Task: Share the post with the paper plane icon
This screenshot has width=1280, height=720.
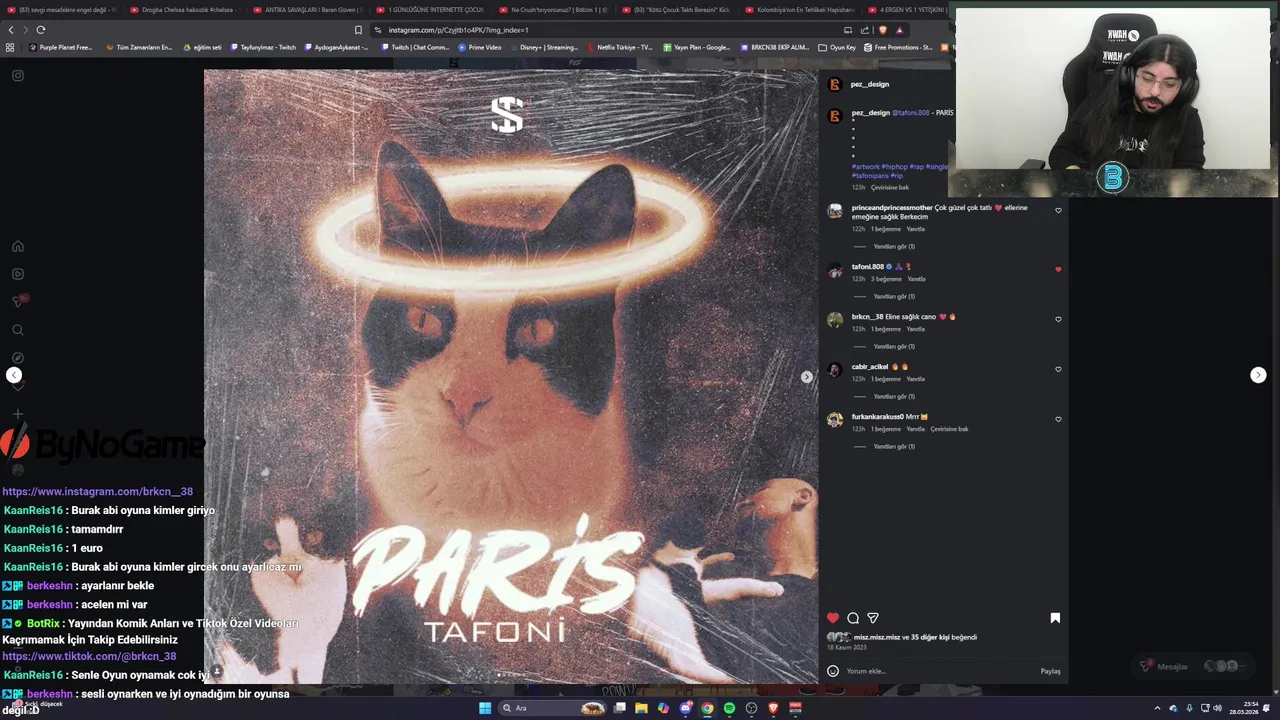Action: pyautogui.click(x=873, y=618)
